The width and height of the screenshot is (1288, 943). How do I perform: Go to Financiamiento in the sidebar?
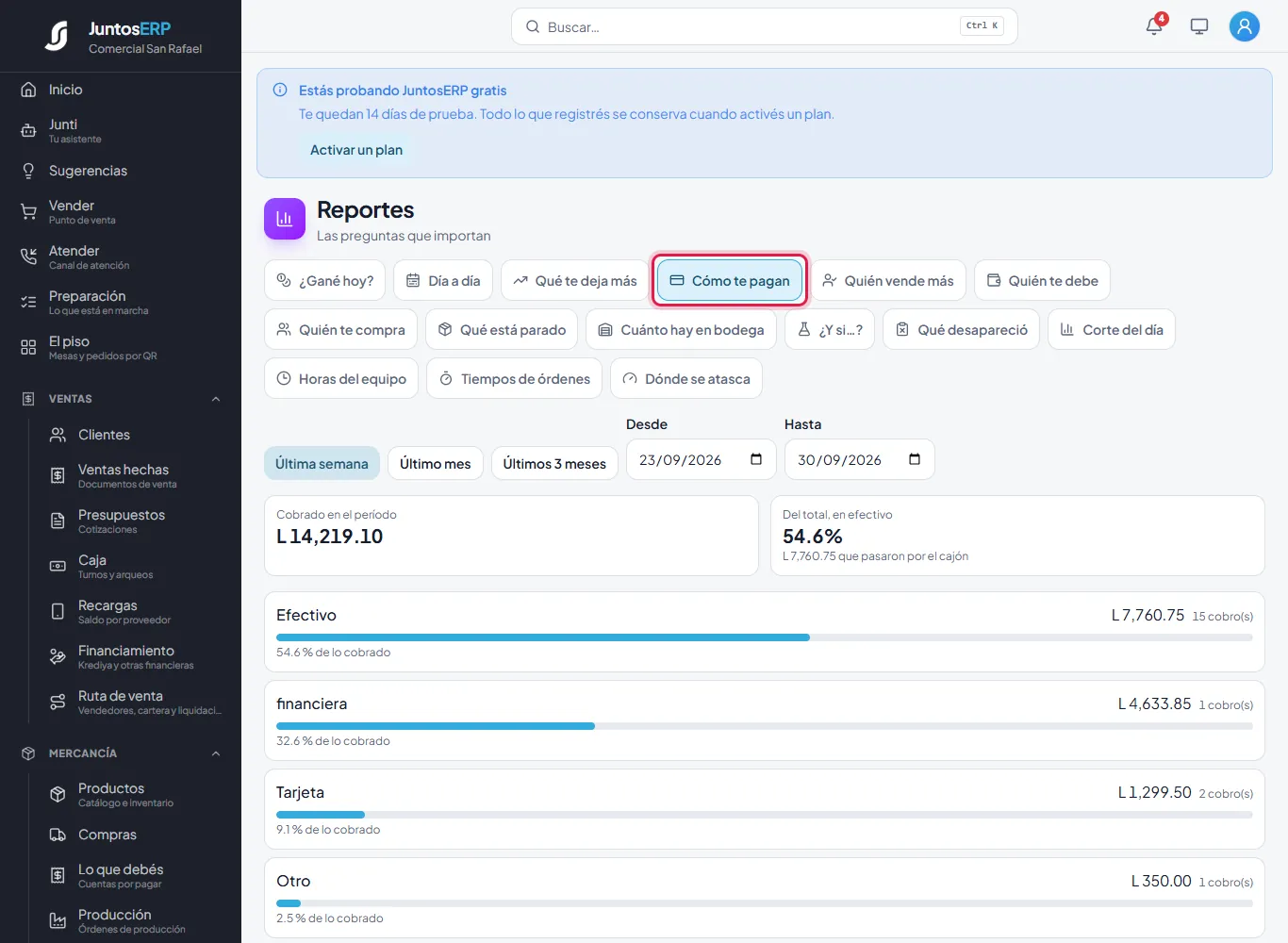(x=135, y=657)
